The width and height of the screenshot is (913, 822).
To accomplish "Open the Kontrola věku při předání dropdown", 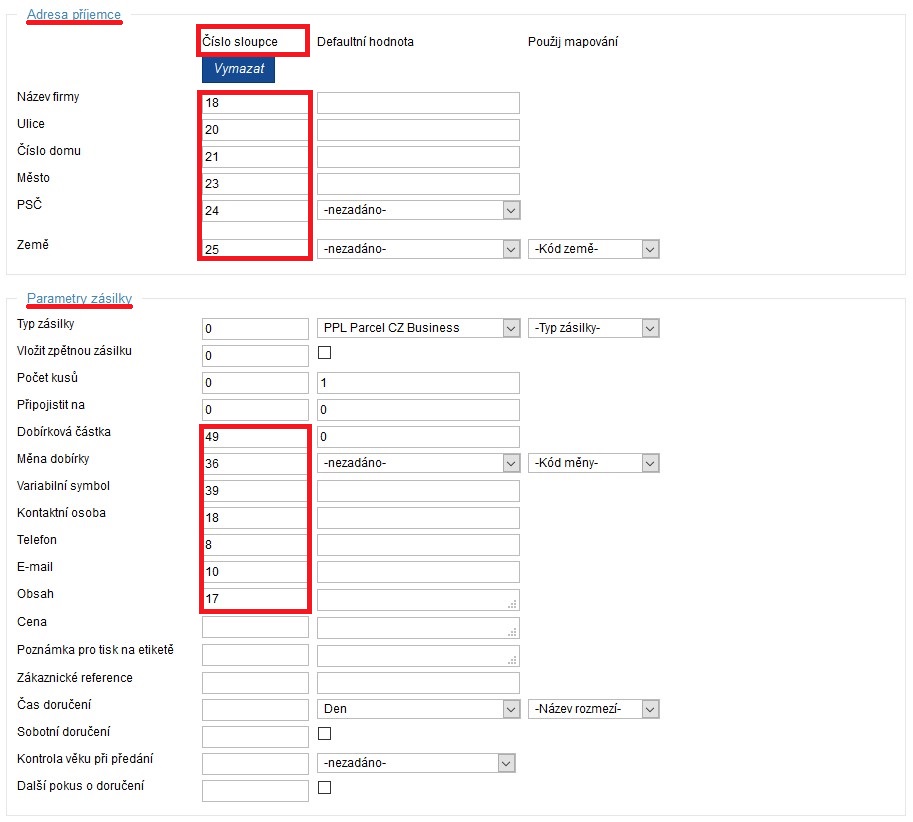I will (416, 763).
